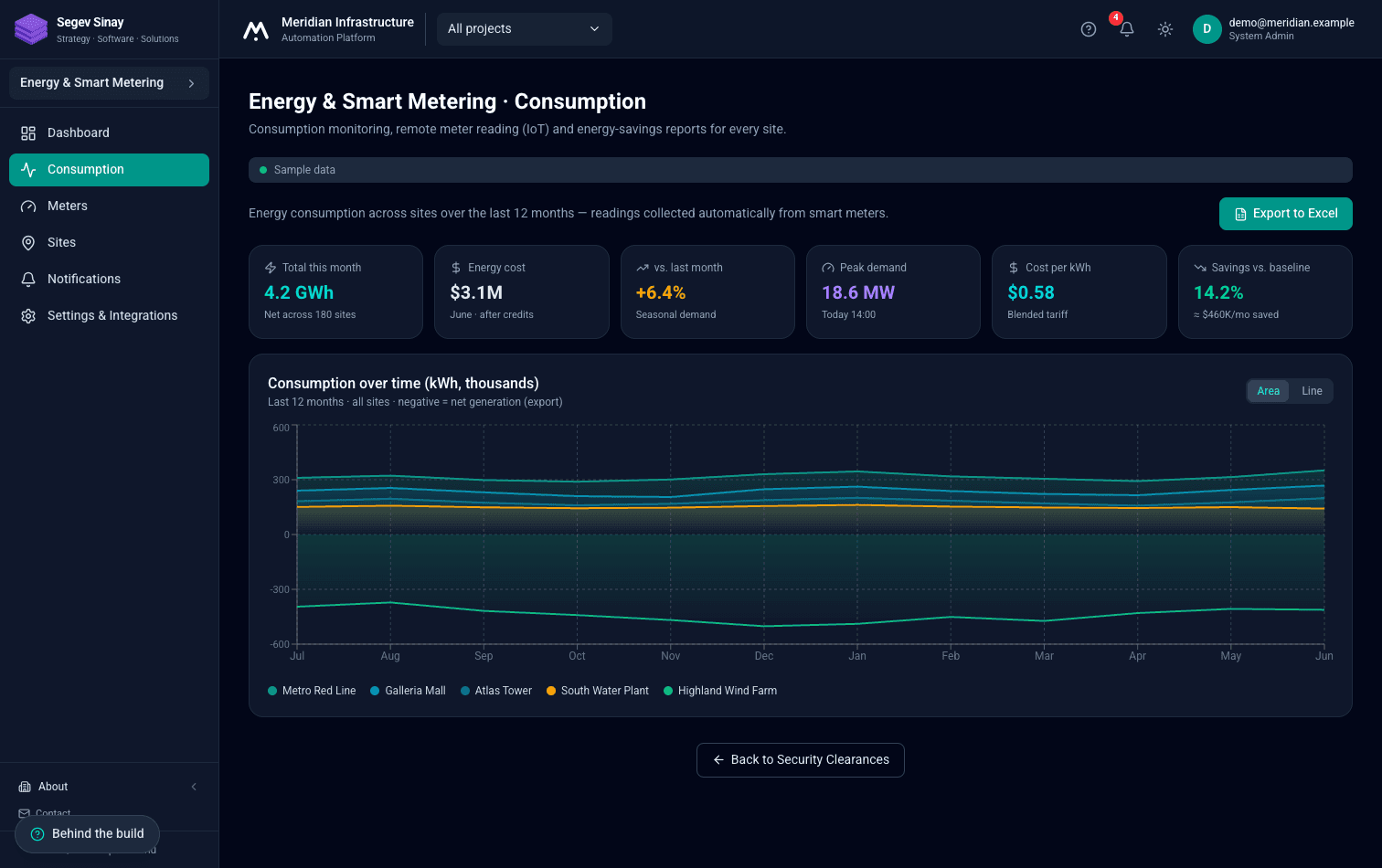The width and height of the screenshot is (1382, 868).
Task: Select the Consumption menu item
Action: pos(109,170)
